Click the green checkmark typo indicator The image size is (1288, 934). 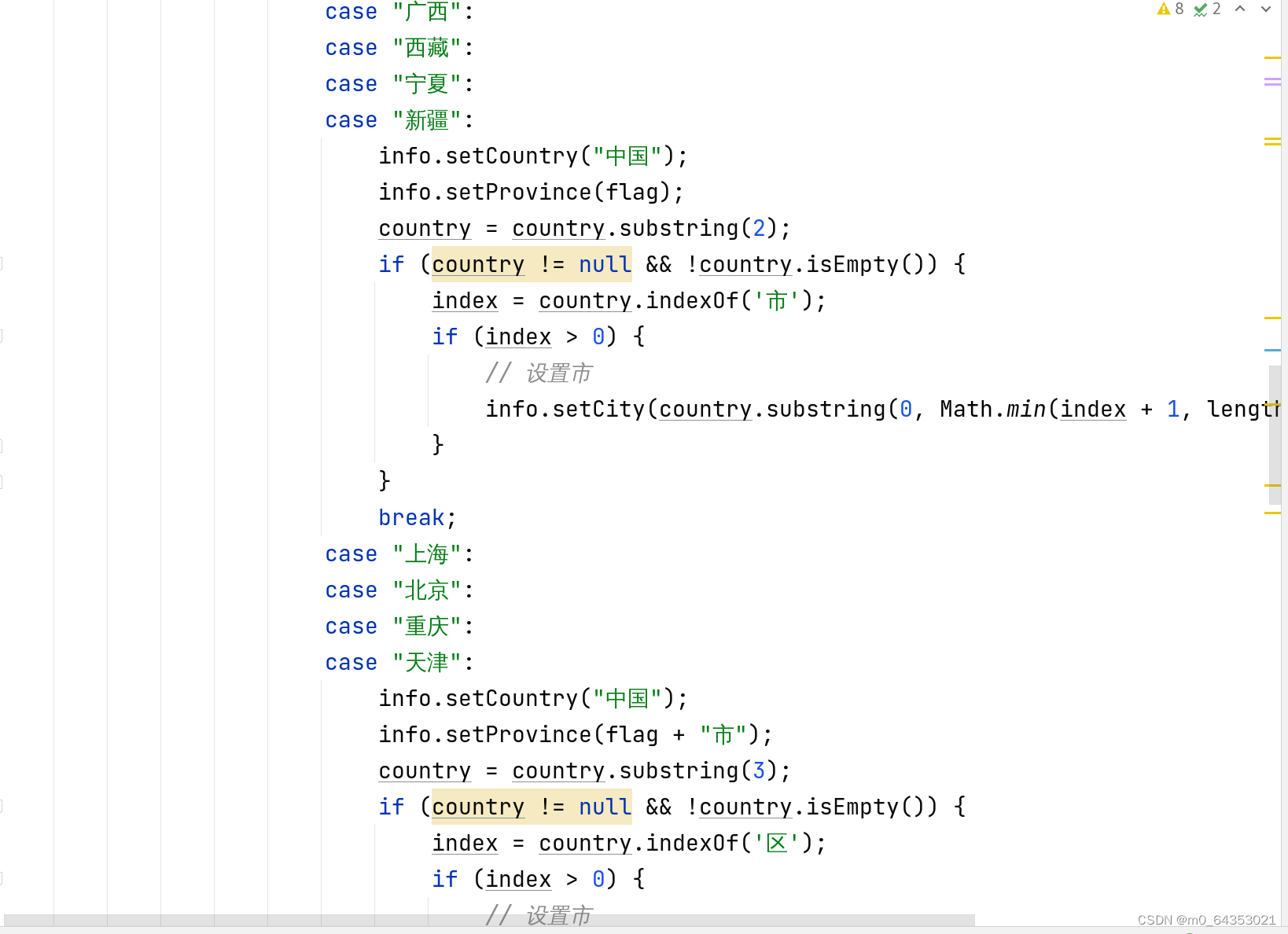coord(1200,9)
